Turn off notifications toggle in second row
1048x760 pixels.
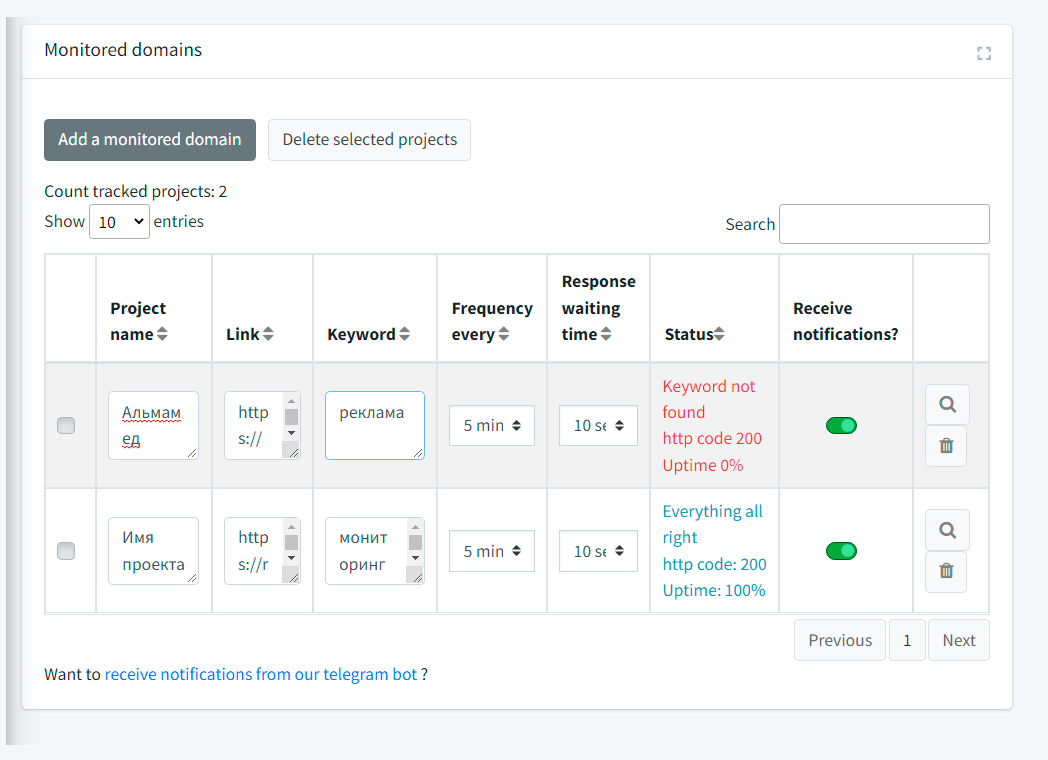pos(841,551)
